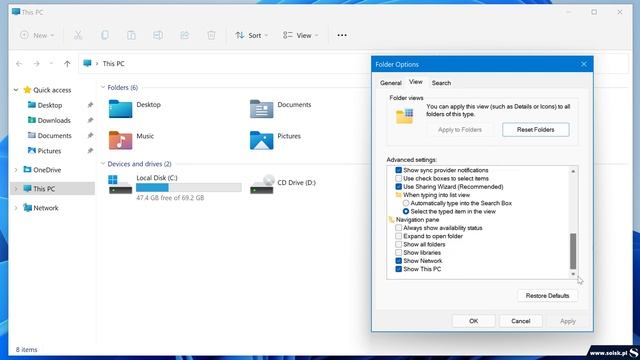Click Advanced settings scrollbar thumb
This screenshot has height=360, width=640.
click(x=573, y=251)
